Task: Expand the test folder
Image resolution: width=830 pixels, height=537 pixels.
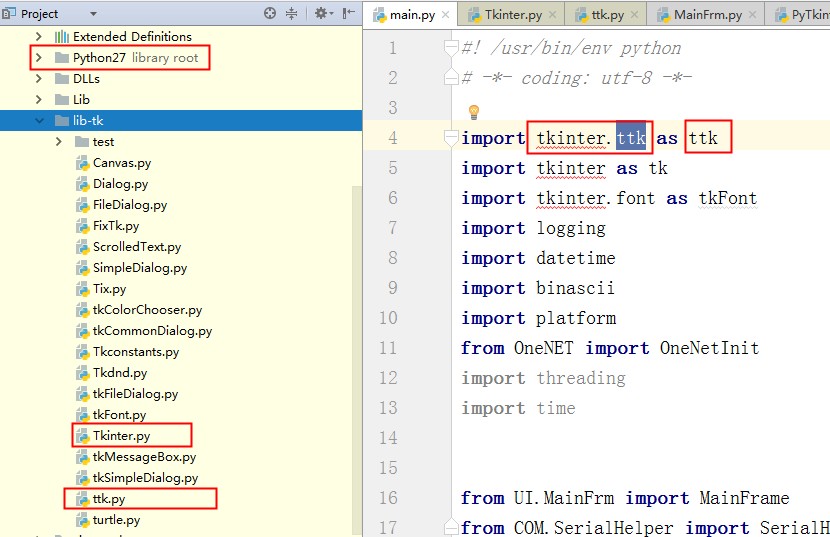Action: click(x=59, y=141)
